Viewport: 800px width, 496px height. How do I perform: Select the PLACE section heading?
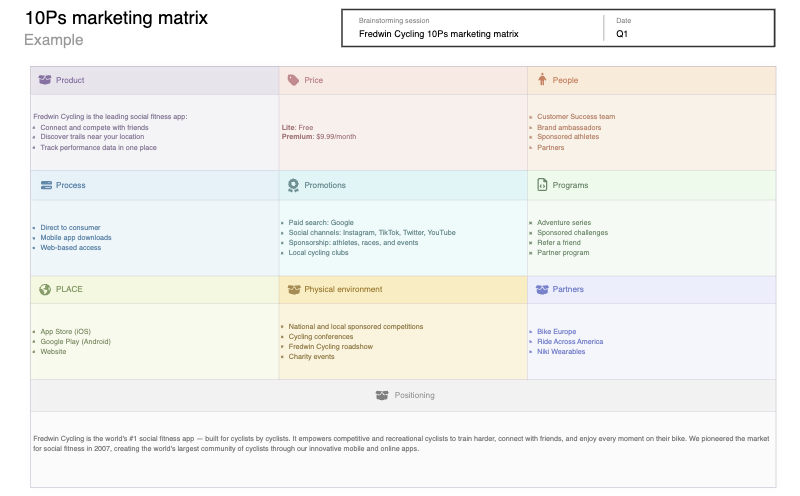pos(69,289)
